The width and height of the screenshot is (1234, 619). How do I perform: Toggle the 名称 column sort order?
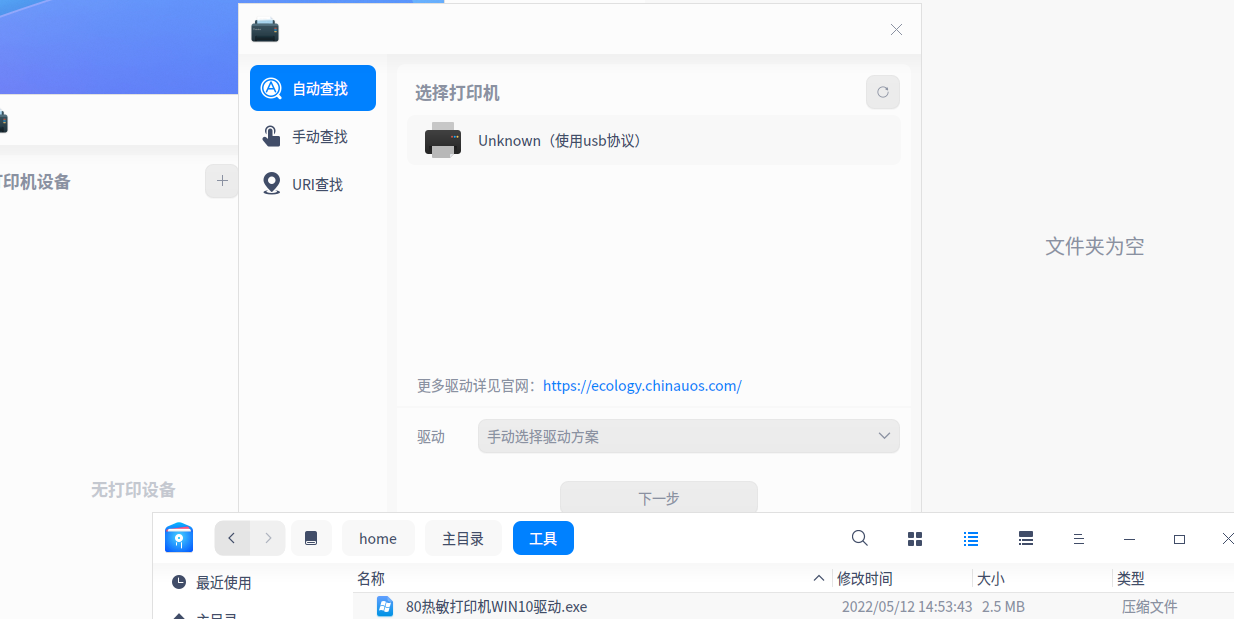[x=370, y=578]
